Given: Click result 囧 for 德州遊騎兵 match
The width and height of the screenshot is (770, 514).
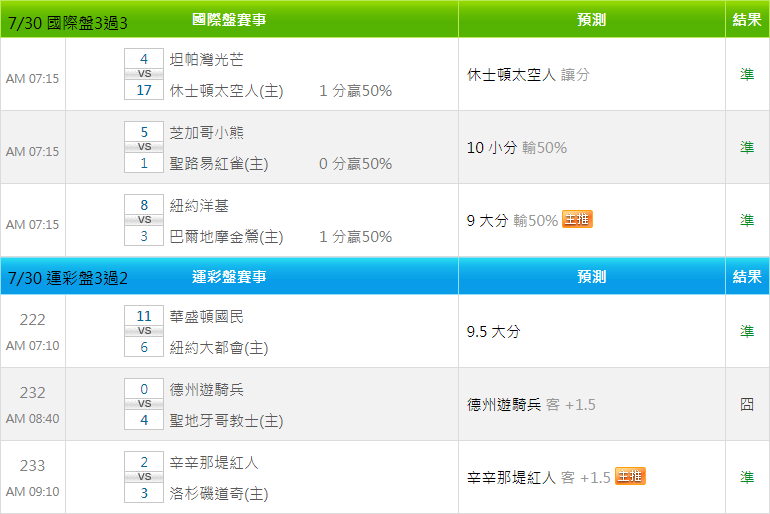Looking at the screenshot, I should (747, 405).
